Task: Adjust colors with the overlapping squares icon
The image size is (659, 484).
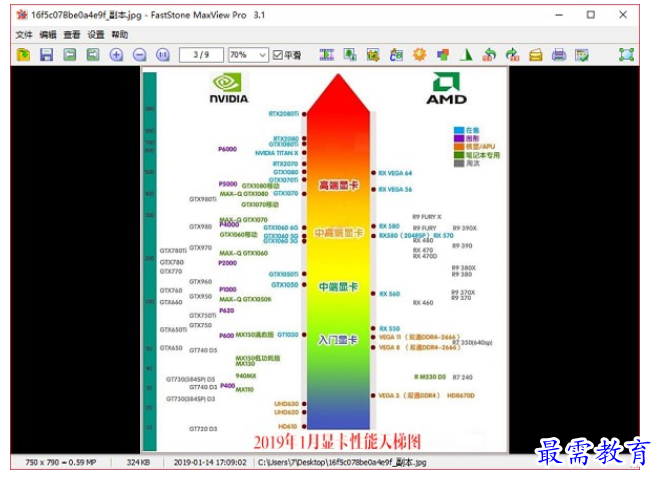Action: 443,55
